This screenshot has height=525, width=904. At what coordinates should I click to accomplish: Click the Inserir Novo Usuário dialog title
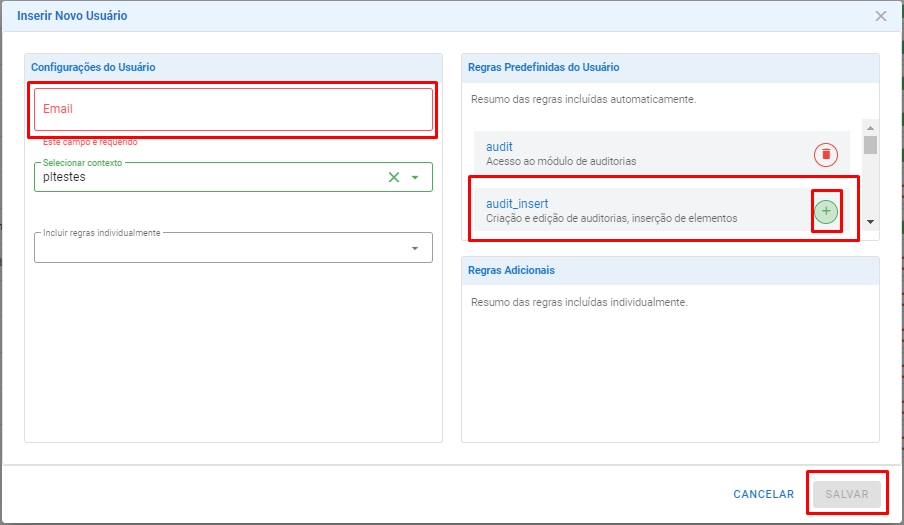(x=72, y=16)
